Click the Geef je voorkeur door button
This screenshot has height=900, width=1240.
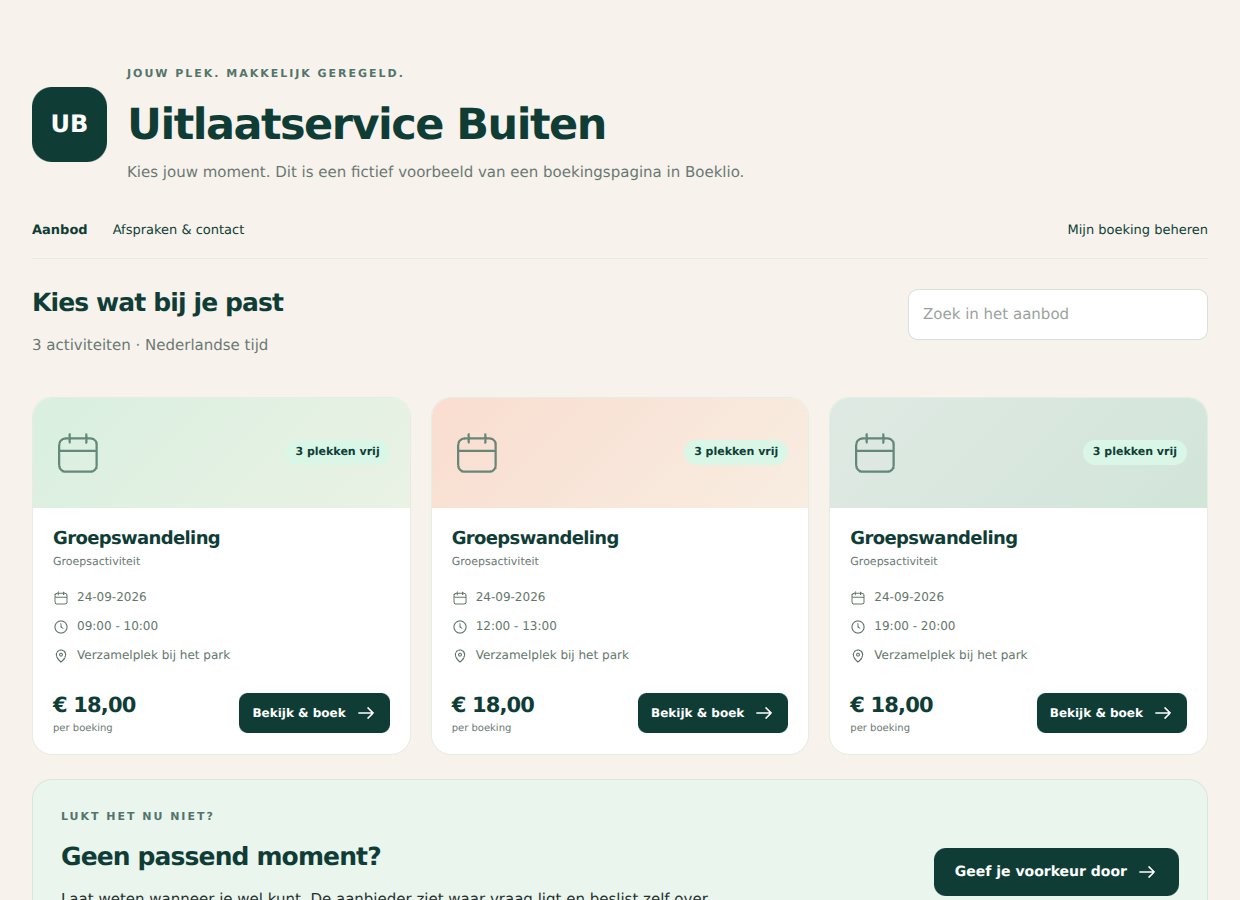(x=1056, y=872)
